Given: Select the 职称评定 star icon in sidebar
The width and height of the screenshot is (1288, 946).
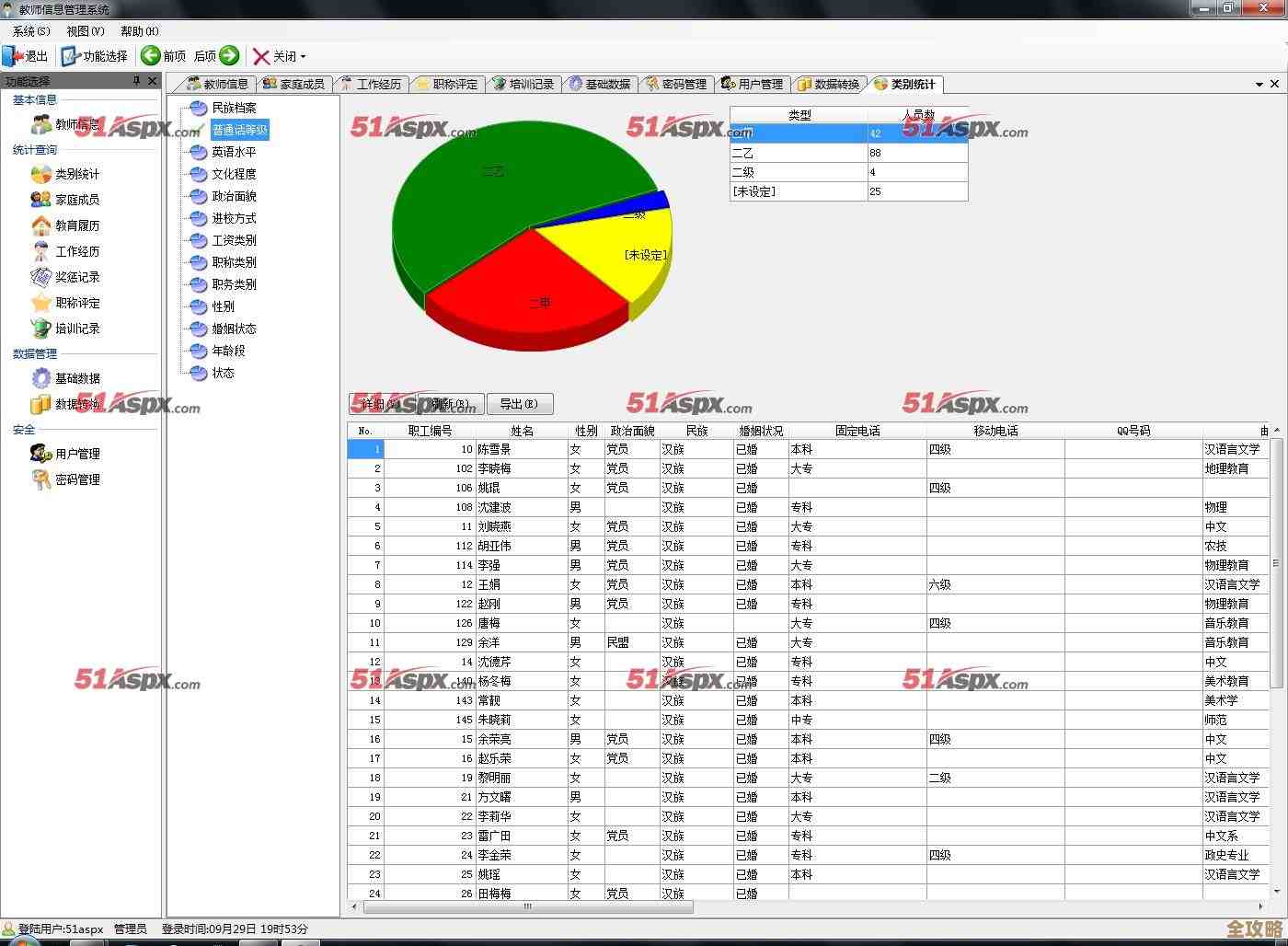Looking at the screenshot, I should (40, 303).
